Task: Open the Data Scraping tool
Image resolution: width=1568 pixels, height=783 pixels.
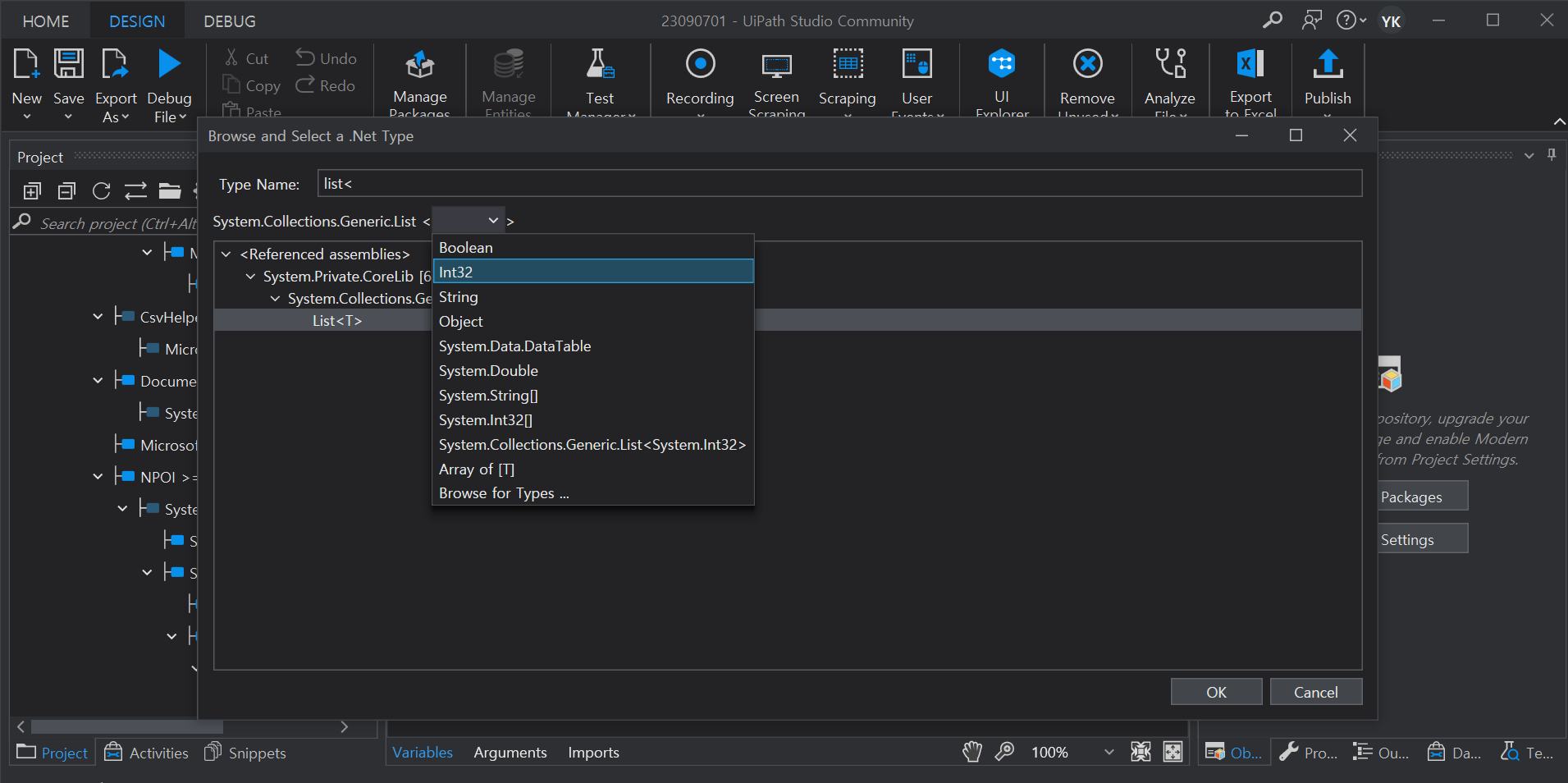Action: 848,82
